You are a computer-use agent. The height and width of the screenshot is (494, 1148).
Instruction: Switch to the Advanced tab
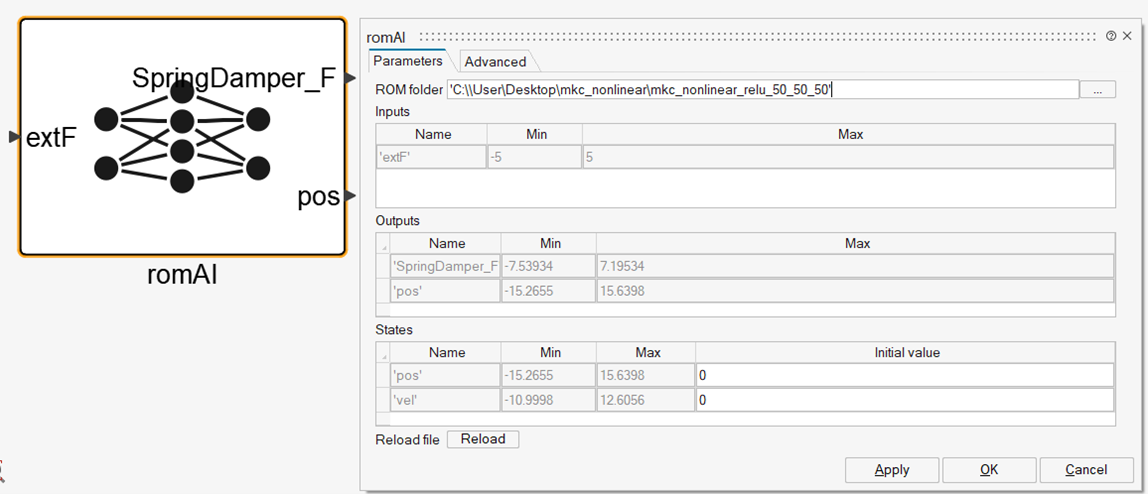(495, 62)
